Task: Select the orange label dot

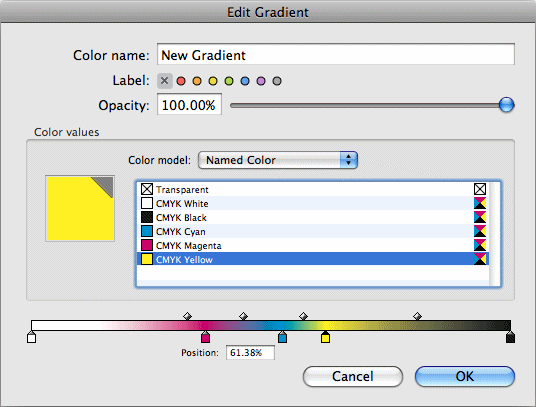Action: pos(197,81)
